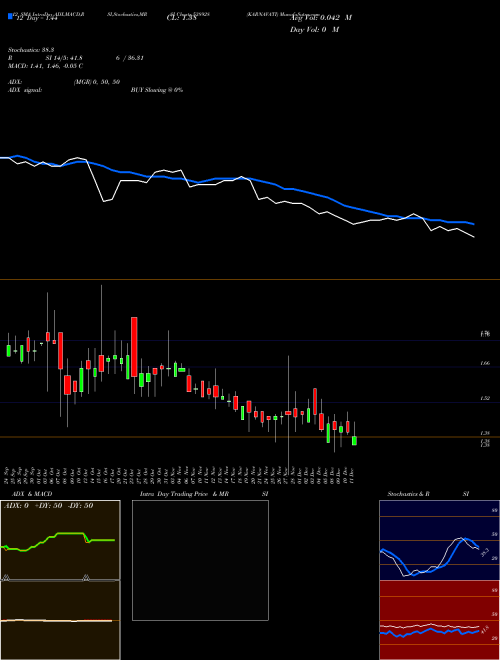Click the blue 12 Day SMA legend square

click(10, 17)
